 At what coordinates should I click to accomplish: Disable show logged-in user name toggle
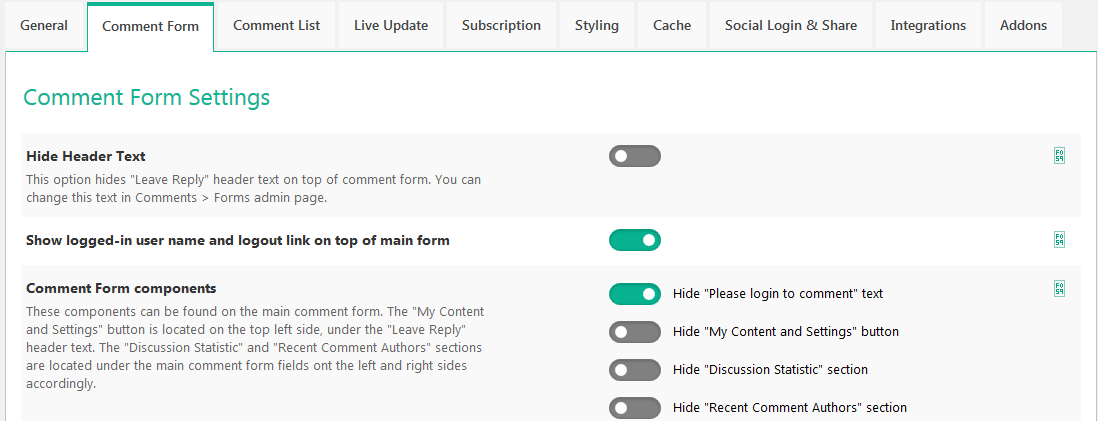(x=634, y=240)
